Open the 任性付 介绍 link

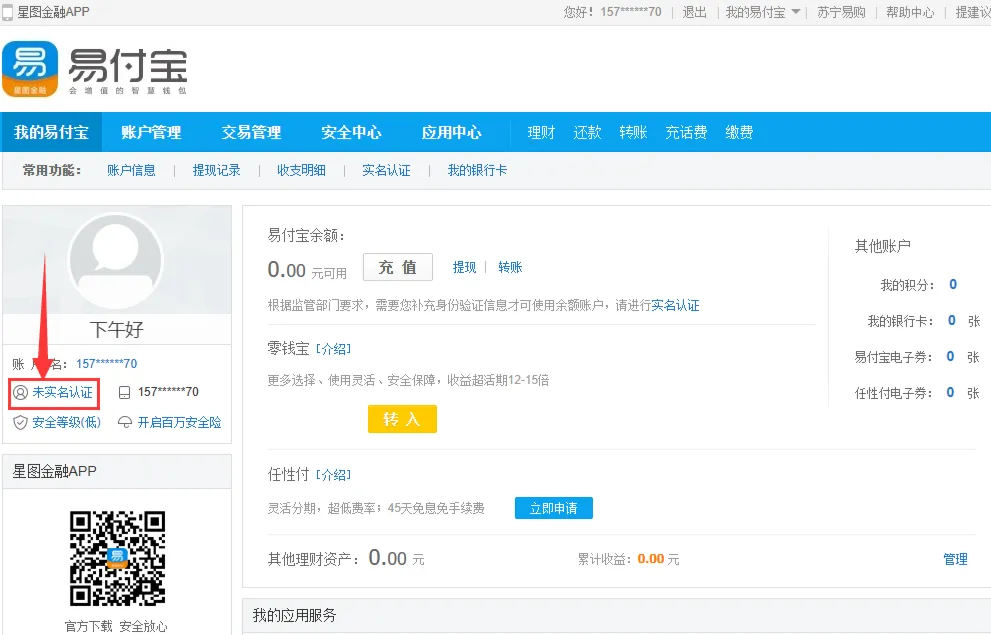pos(333,475)
